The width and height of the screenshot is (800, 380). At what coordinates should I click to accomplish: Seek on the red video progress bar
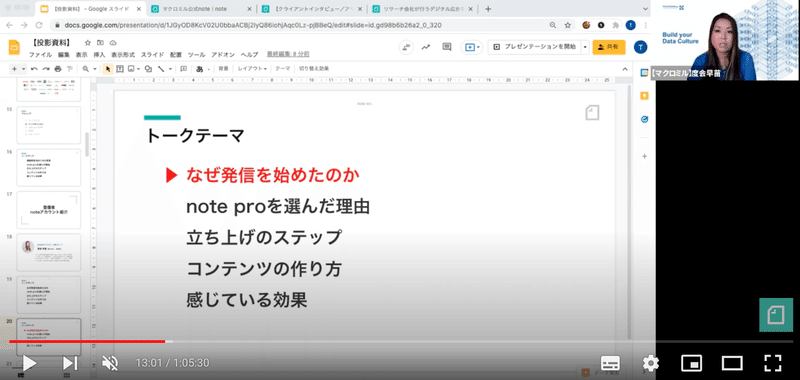[87, 341]
